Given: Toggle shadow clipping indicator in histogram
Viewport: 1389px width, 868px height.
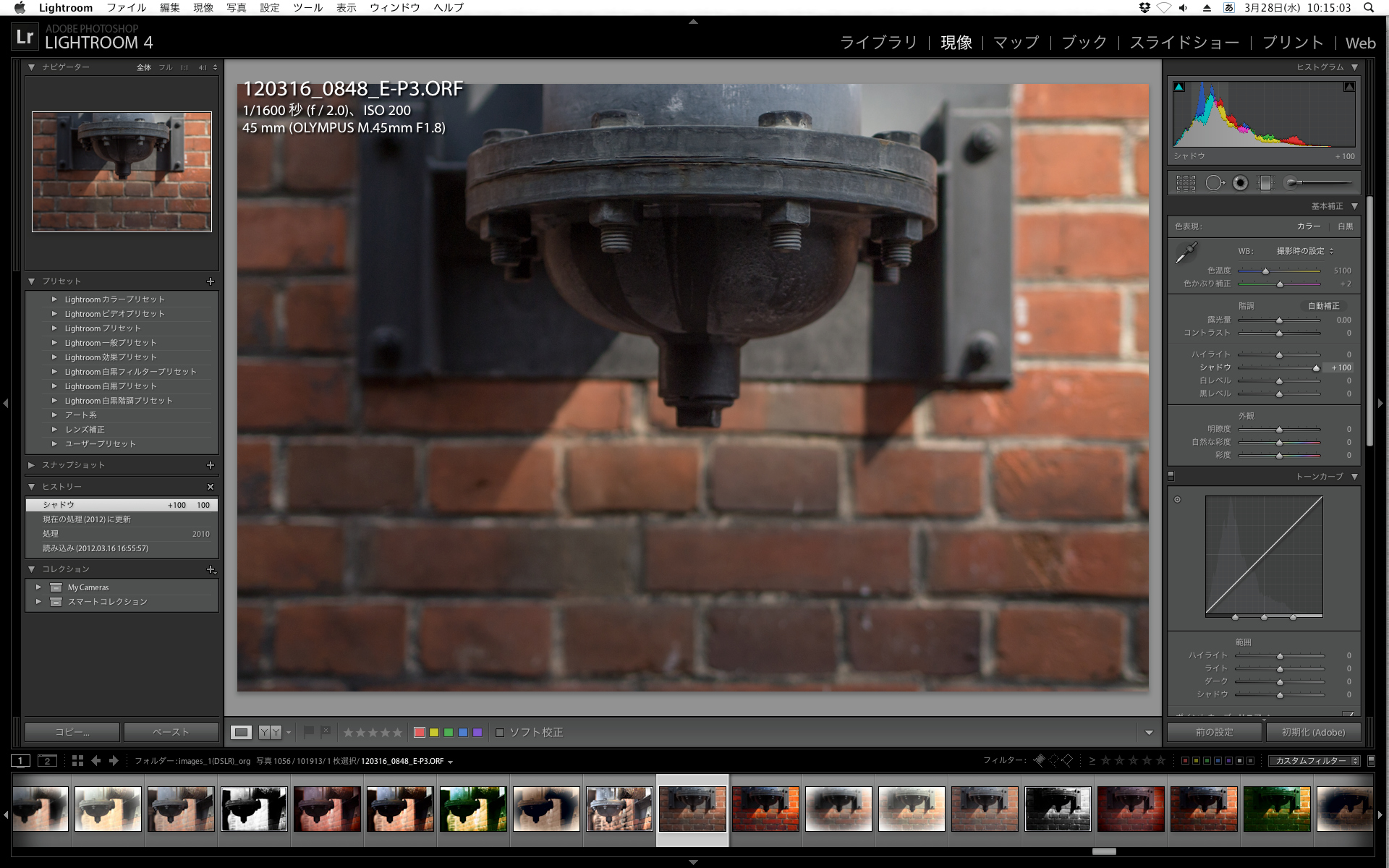Looking at the screenshot, I should pos(1179,87).
